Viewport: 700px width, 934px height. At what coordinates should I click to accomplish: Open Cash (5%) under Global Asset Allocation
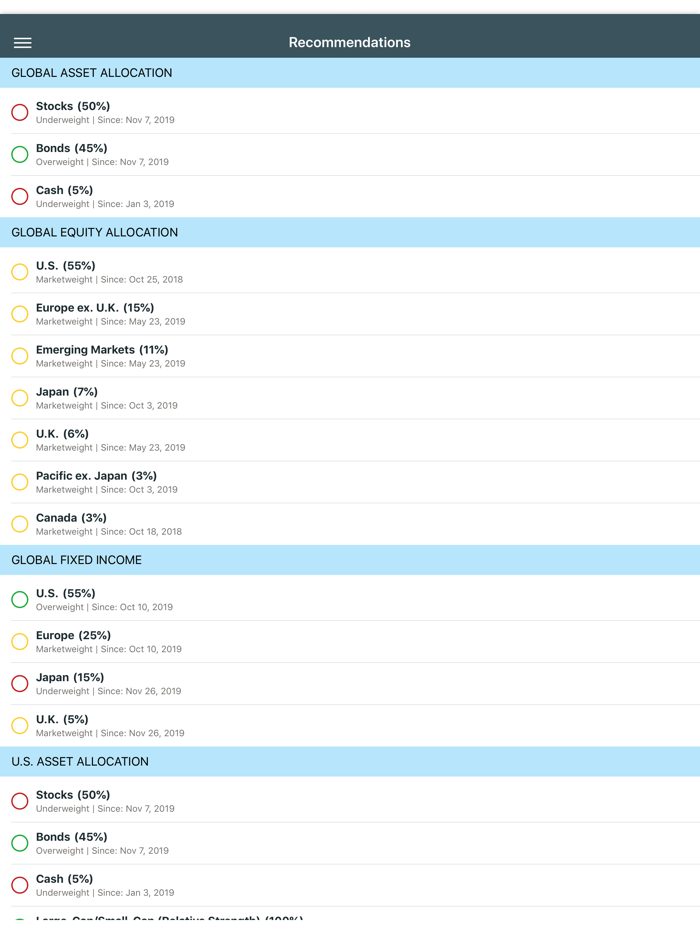[x=350, y=196]
